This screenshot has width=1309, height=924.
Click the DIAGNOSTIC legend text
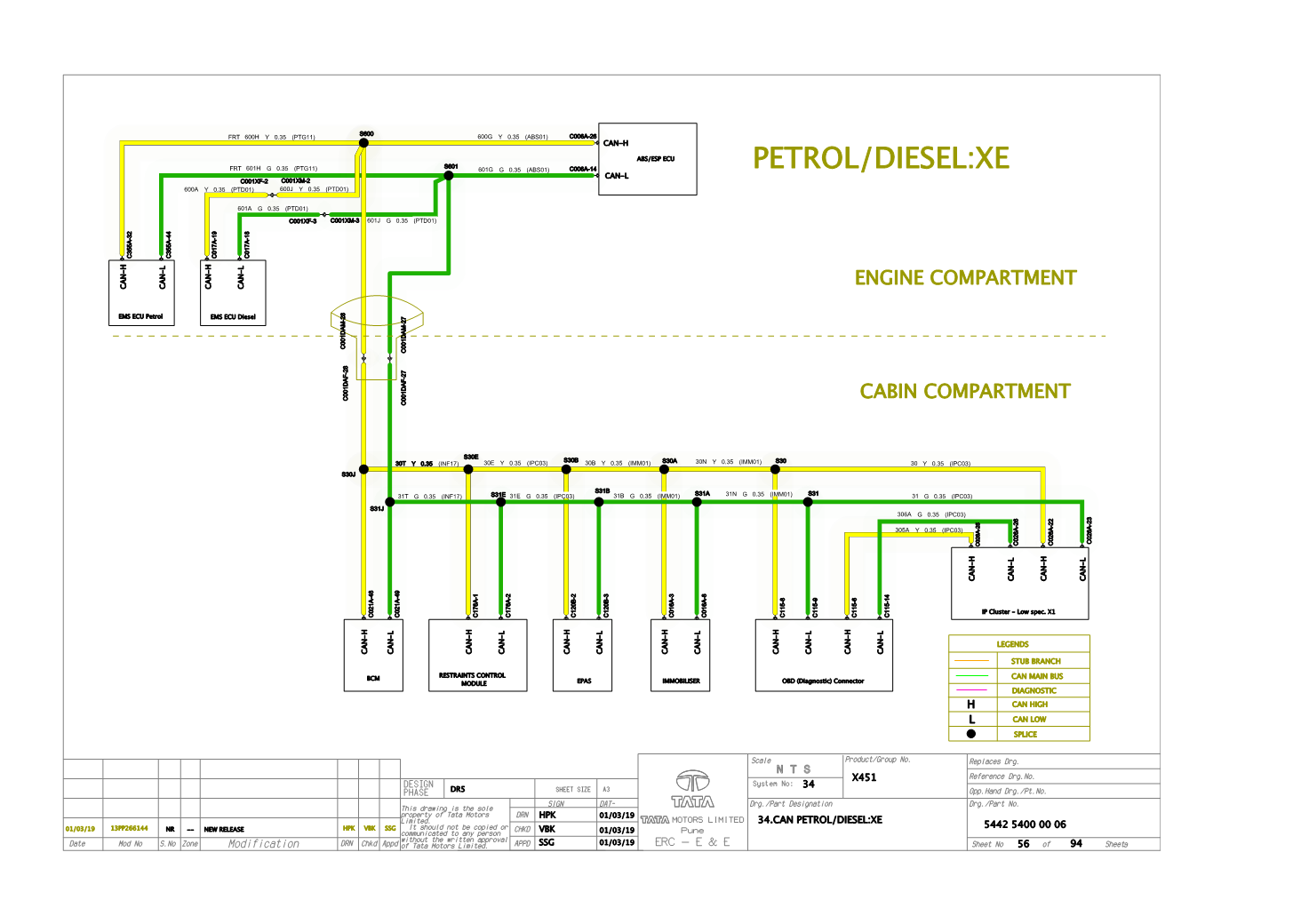(1034, 690)
